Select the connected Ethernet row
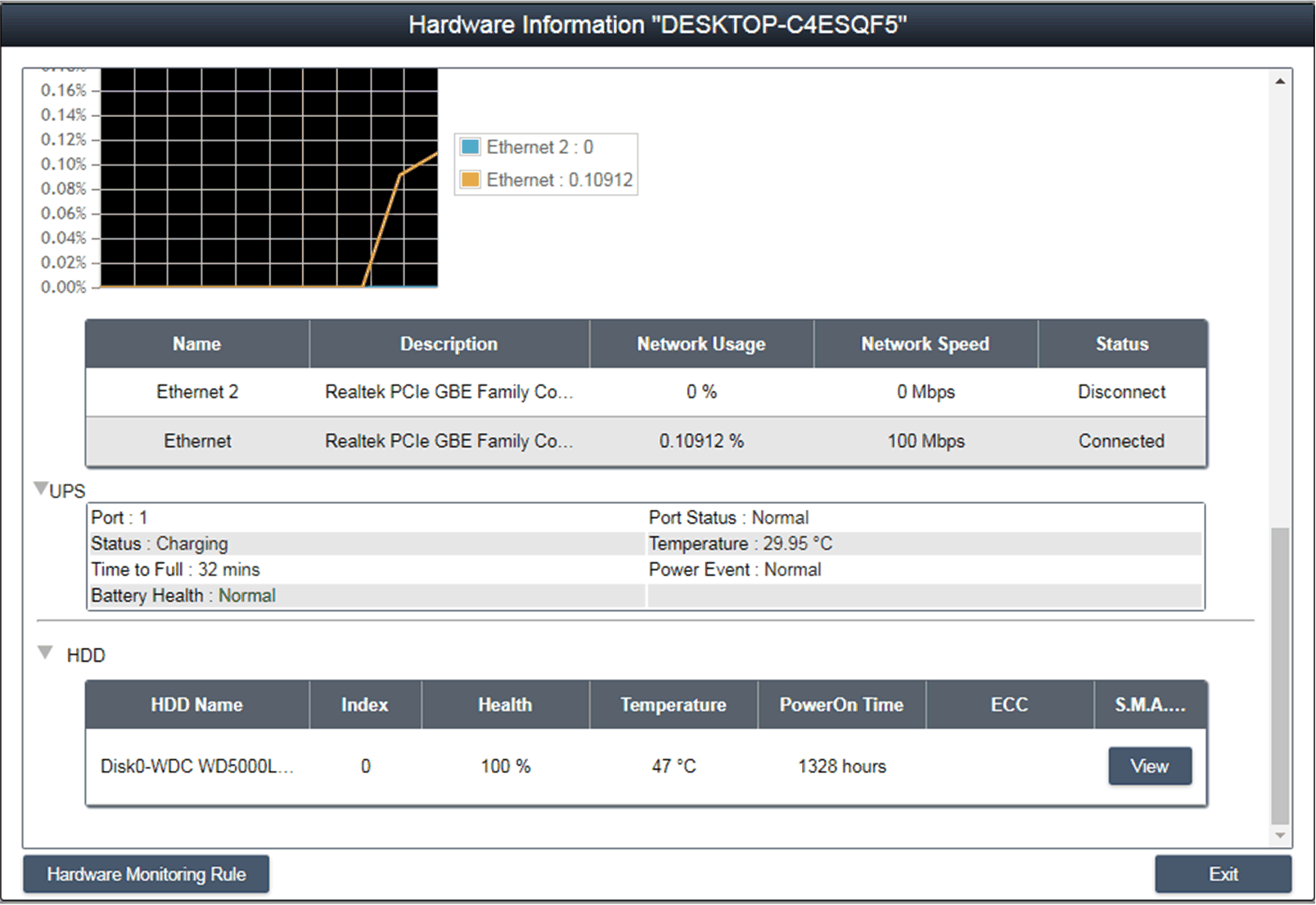Image resolution: width=1316 pixels, height=905 pixels. [645, 441]
